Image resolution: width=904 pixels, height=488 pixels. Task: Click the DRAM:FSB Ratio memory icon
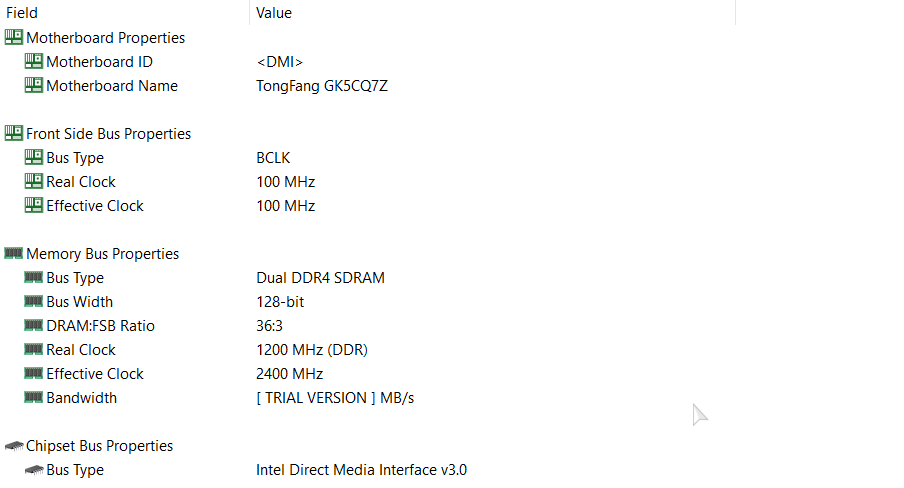[33, 325]
